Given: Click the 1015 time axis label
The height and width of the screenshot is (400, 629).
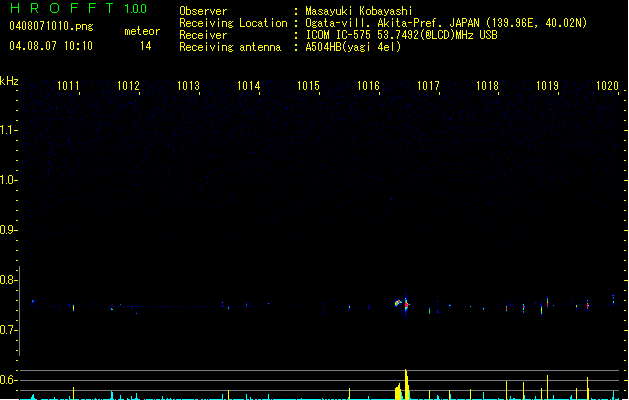Looking at the screenshot, I should 308,85.
